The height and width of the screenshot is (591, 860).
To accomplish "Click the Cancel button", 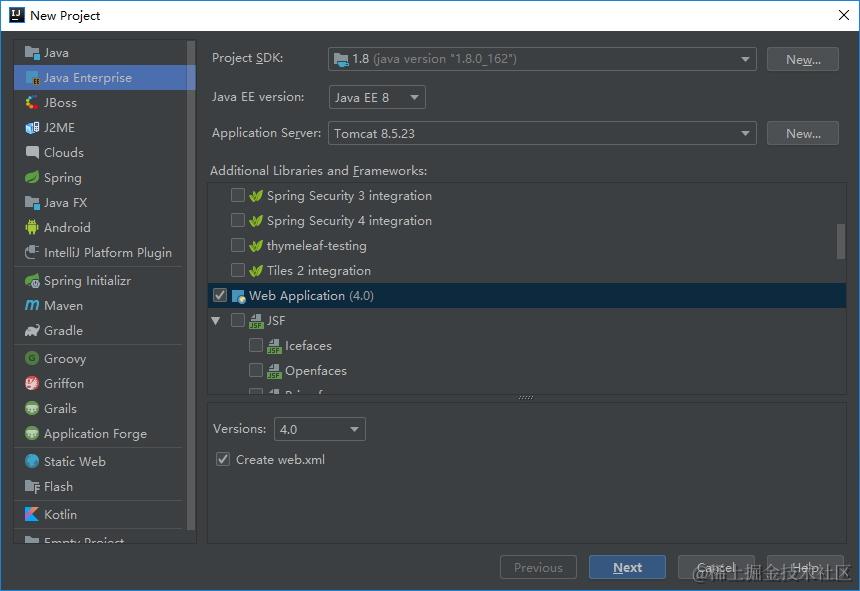I will click(x=716, y=567).
